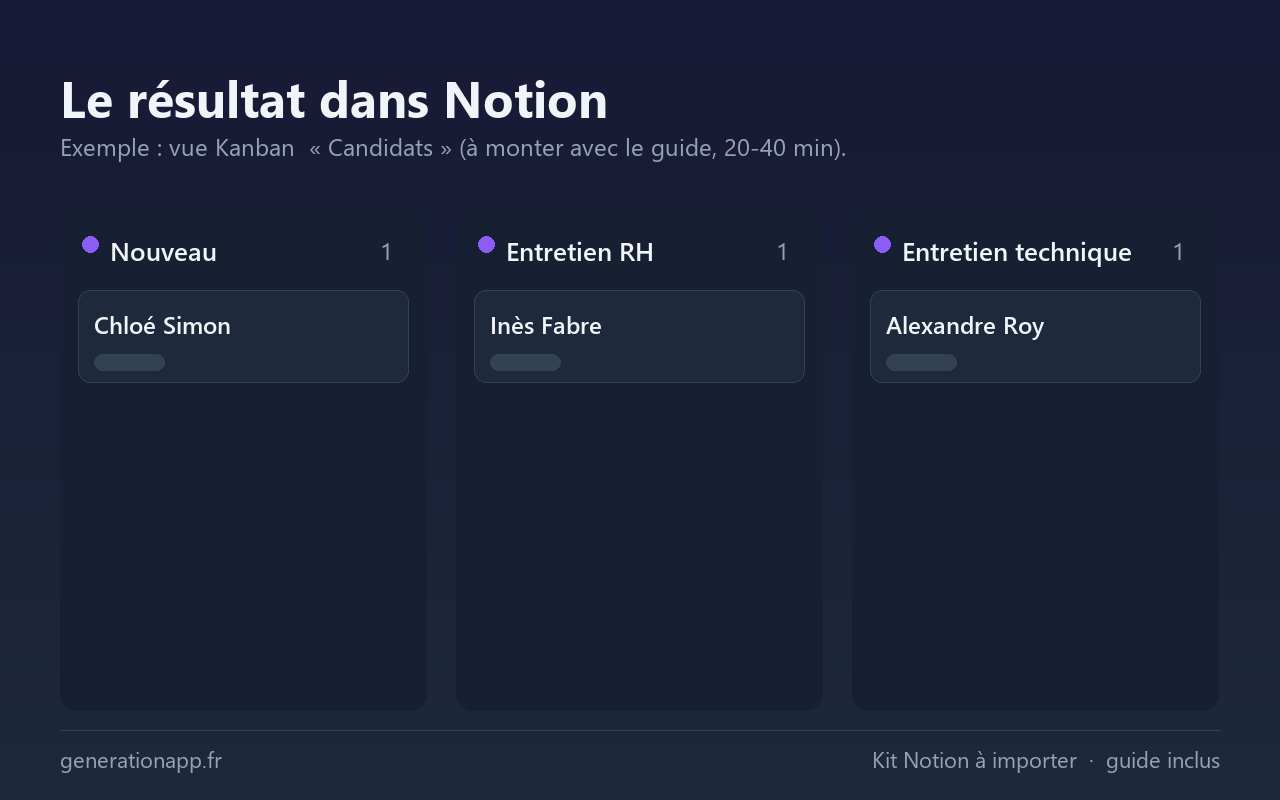Image resolution: width=1280 pixels, height=800 pixels.
Task: Click the tag pill under Alexandre Roy
Action: pyautogui.click(x=921, y=362)
